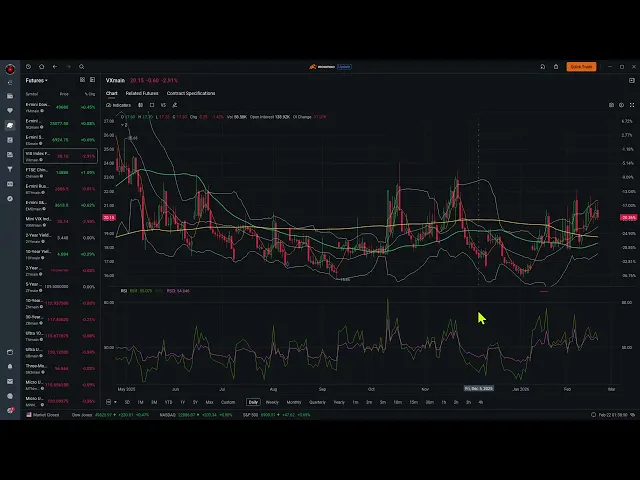Open the history clock icon in top bar
640x480 pixels.
28,67
